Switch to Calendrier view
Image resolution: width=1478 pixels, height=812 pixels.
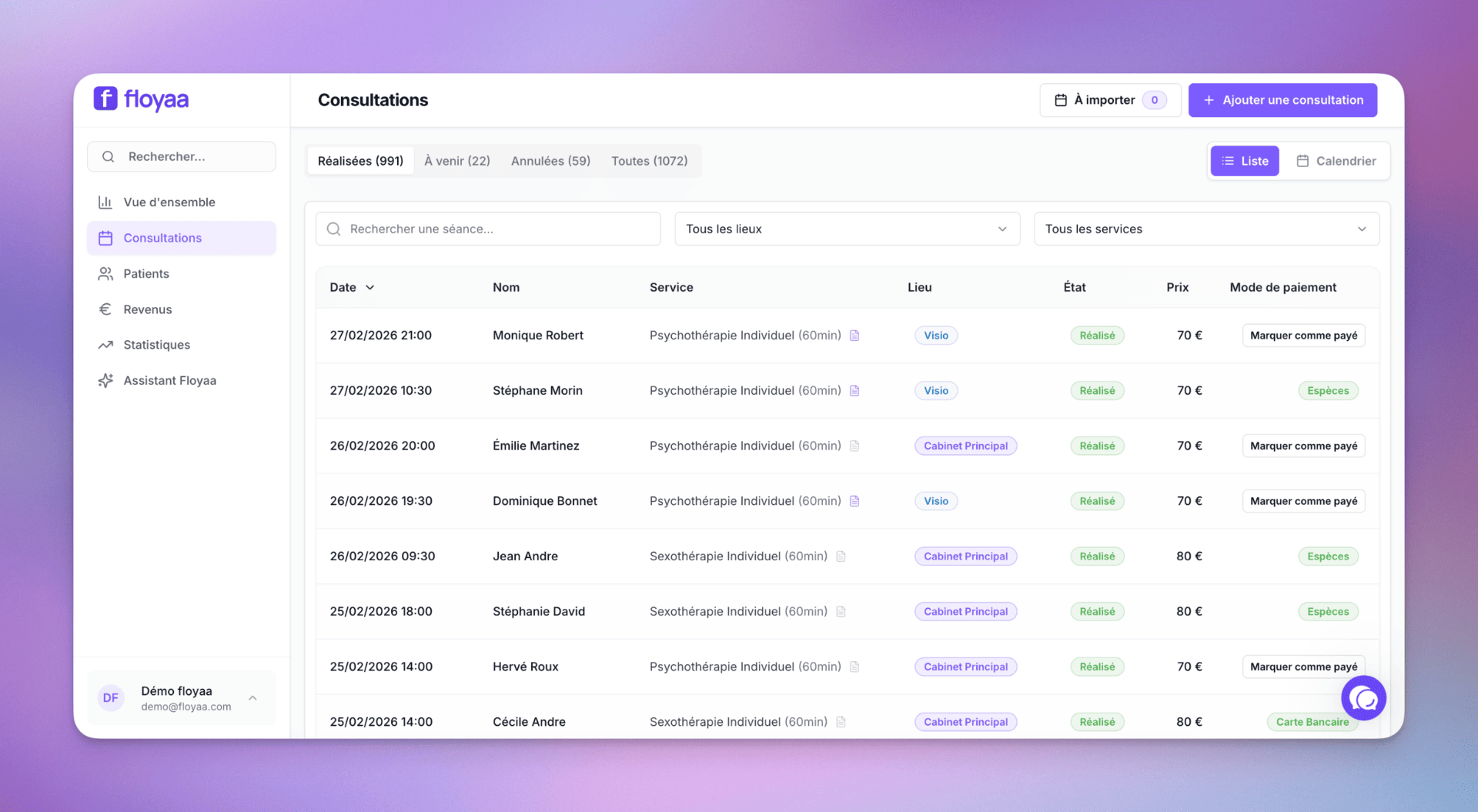(1336, 161)
